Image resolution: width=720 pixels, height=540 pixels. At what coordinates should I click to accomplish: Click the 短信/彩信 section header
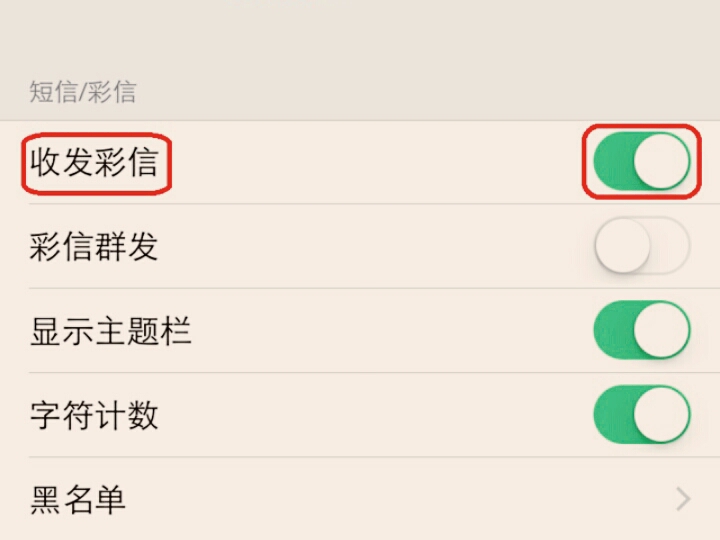click(x=82, y=93)
